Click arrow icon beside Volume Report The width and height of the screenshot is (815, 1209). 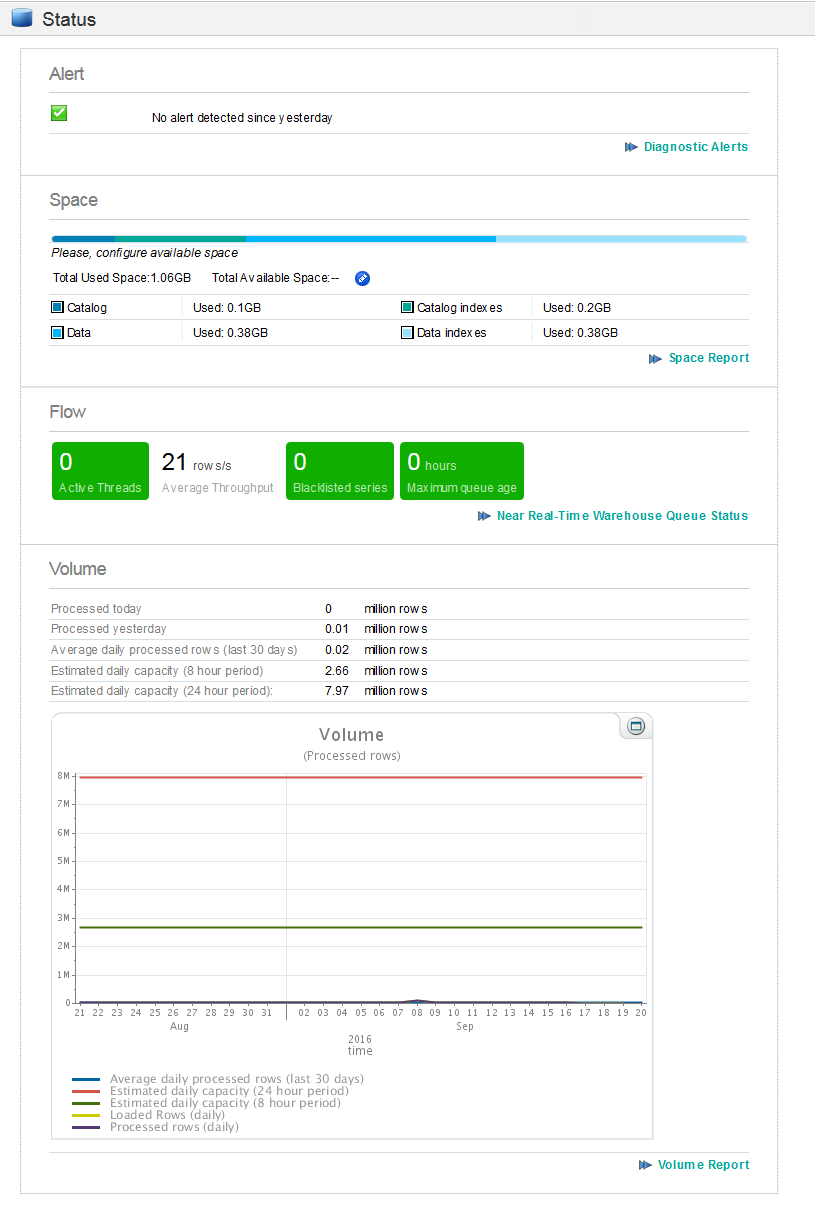[x=645, y=1165]
